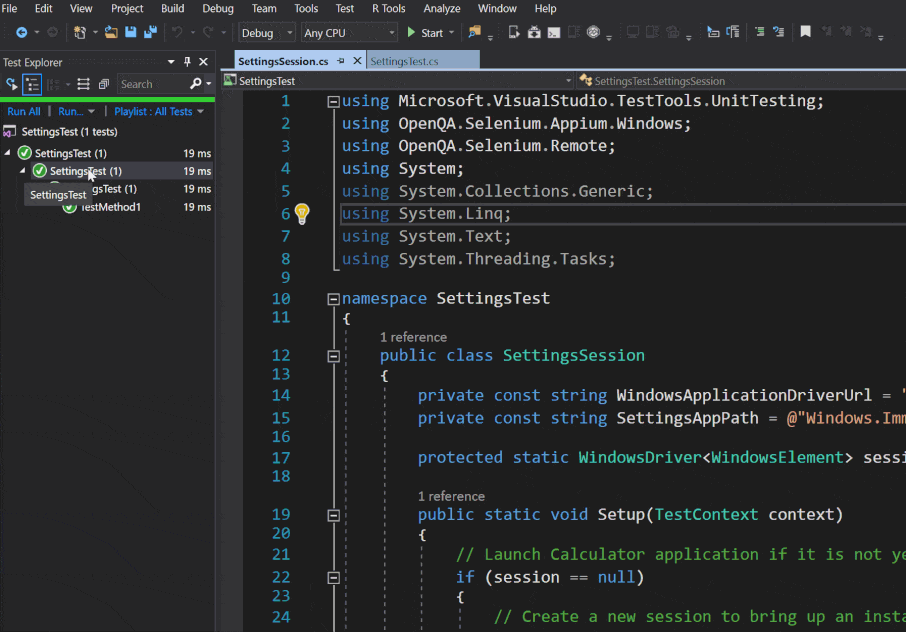Viewport: 906px width, 632px height.
Task: Click the Open File folder icon
Action: pos(111,32)
